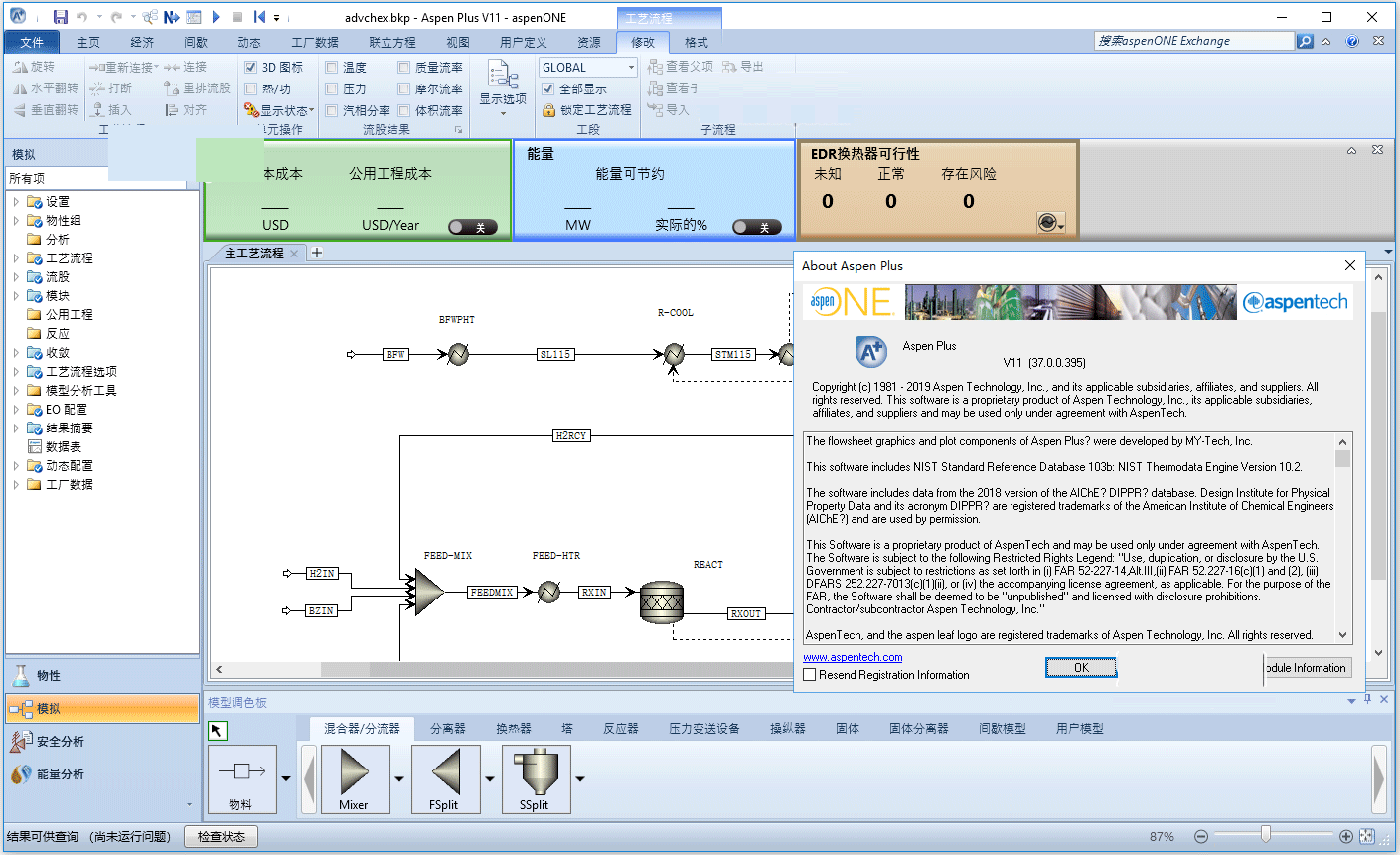This screenshot has width=1400, height=855.
Task: Open the control panel icon in the quick toolbar
Action: (x=193, y=17)
